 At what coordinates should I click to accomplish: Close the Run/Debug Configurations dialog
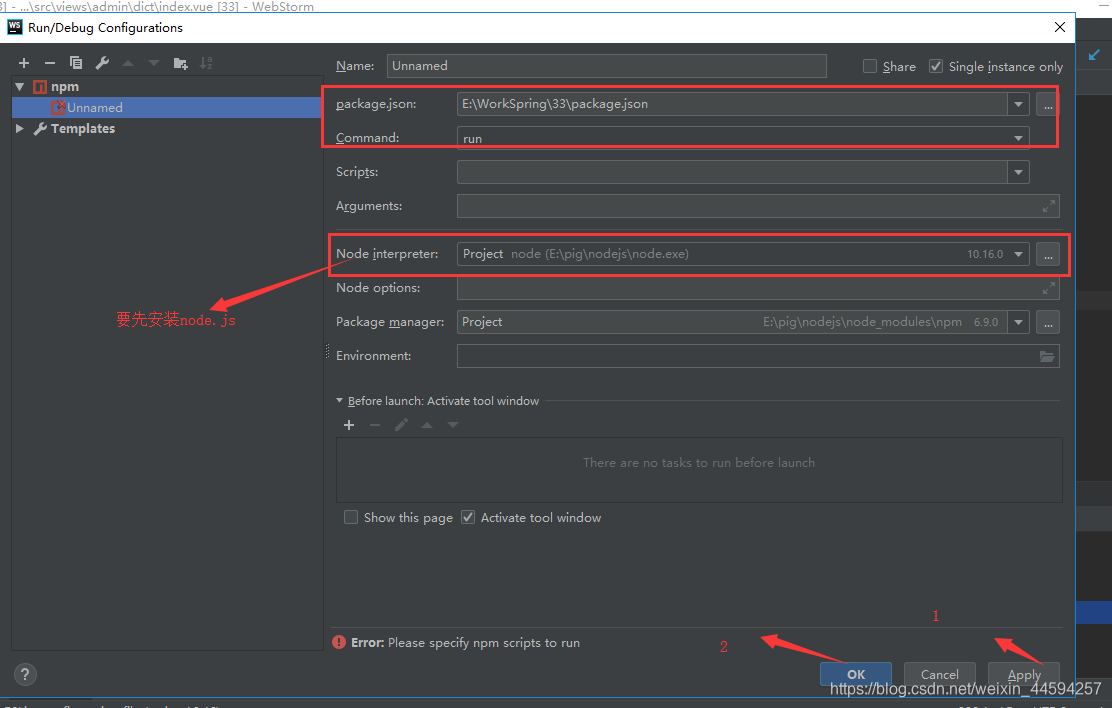pos(1060,27)
